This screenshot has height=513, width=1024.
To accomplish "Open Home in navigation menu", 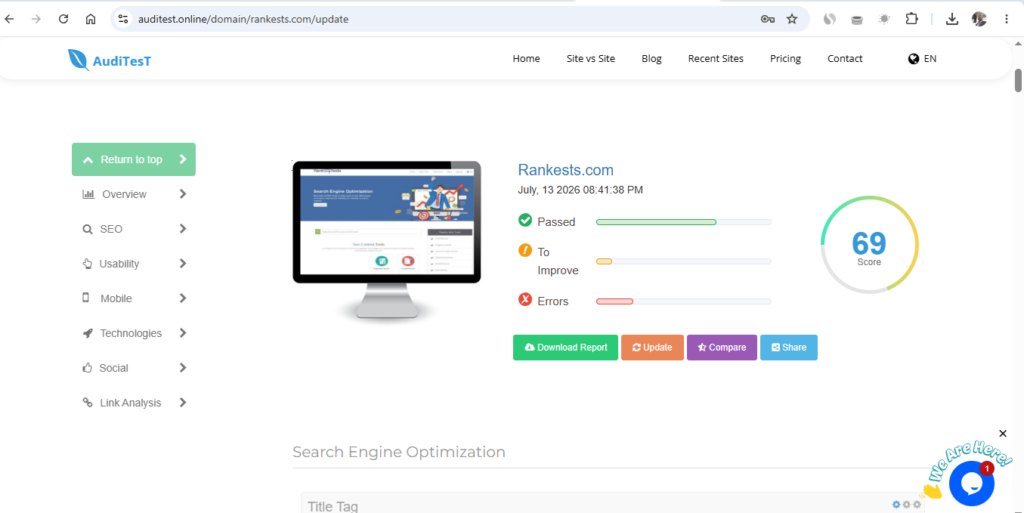I will pos(526,59).
